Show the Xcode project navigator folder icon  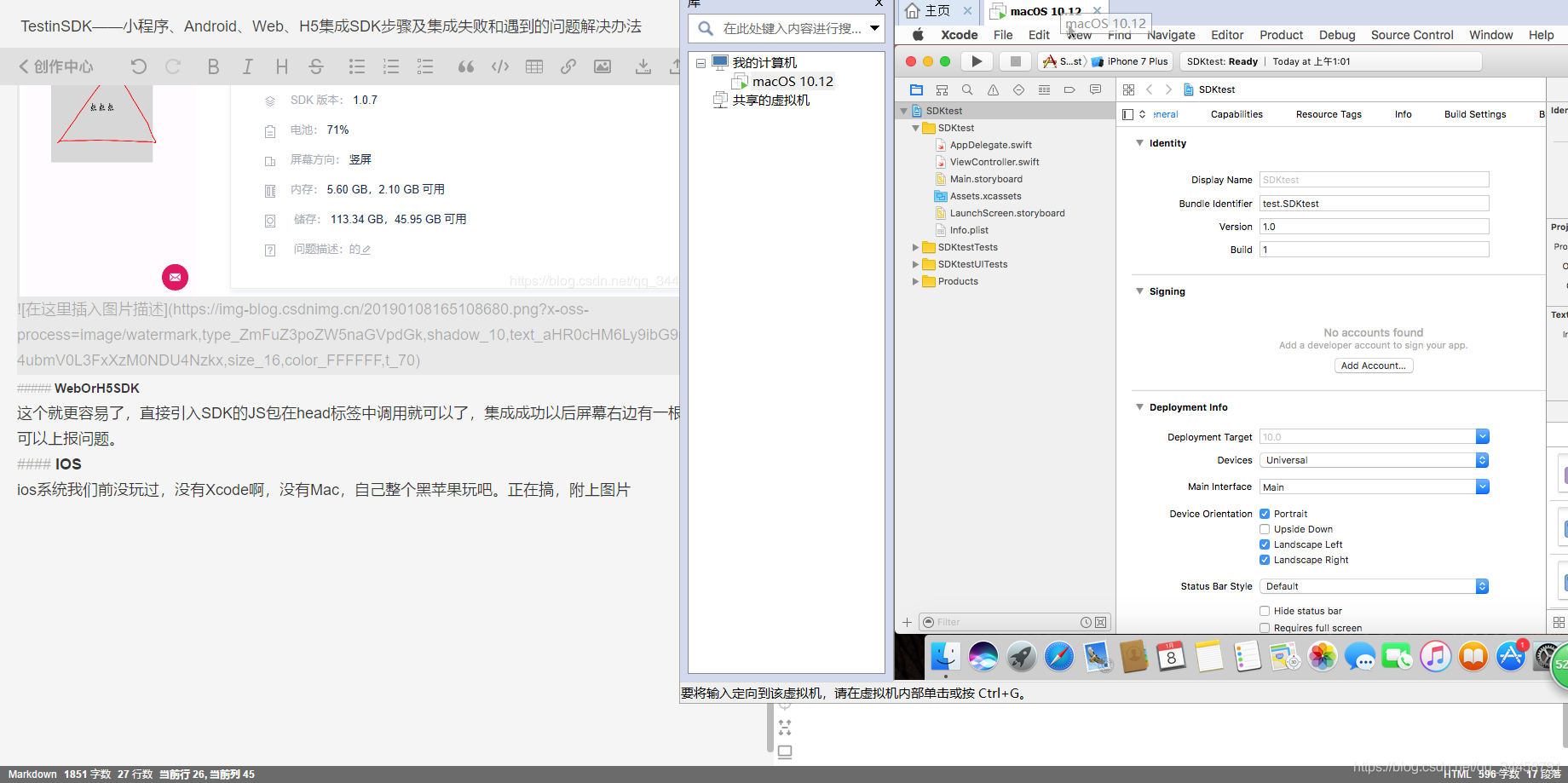click(916, 89)
